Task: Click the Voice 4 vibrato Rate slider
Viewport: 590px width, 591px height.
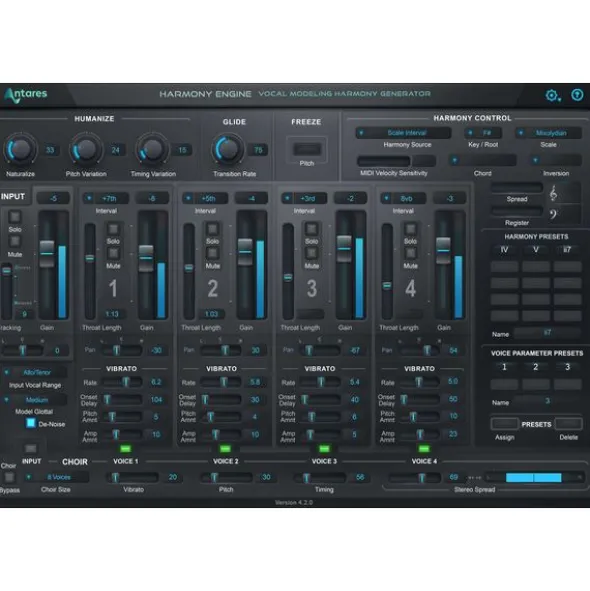Action: point(420,382)
